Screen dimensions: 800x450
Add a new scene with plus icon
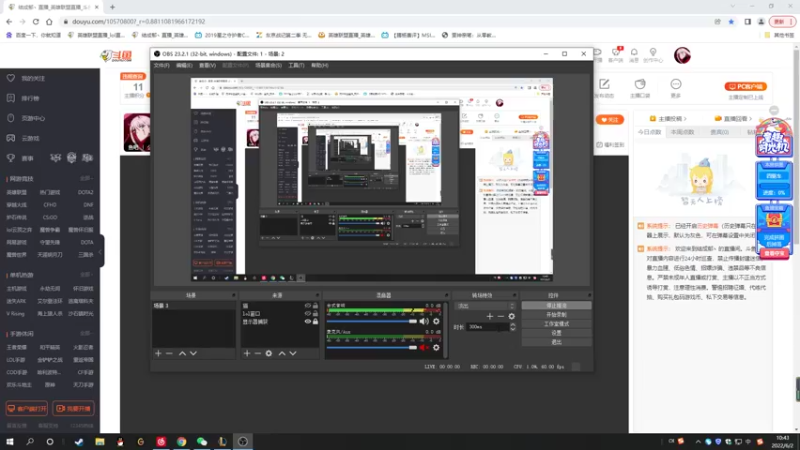pyautogui.click(x=158, y=353)
